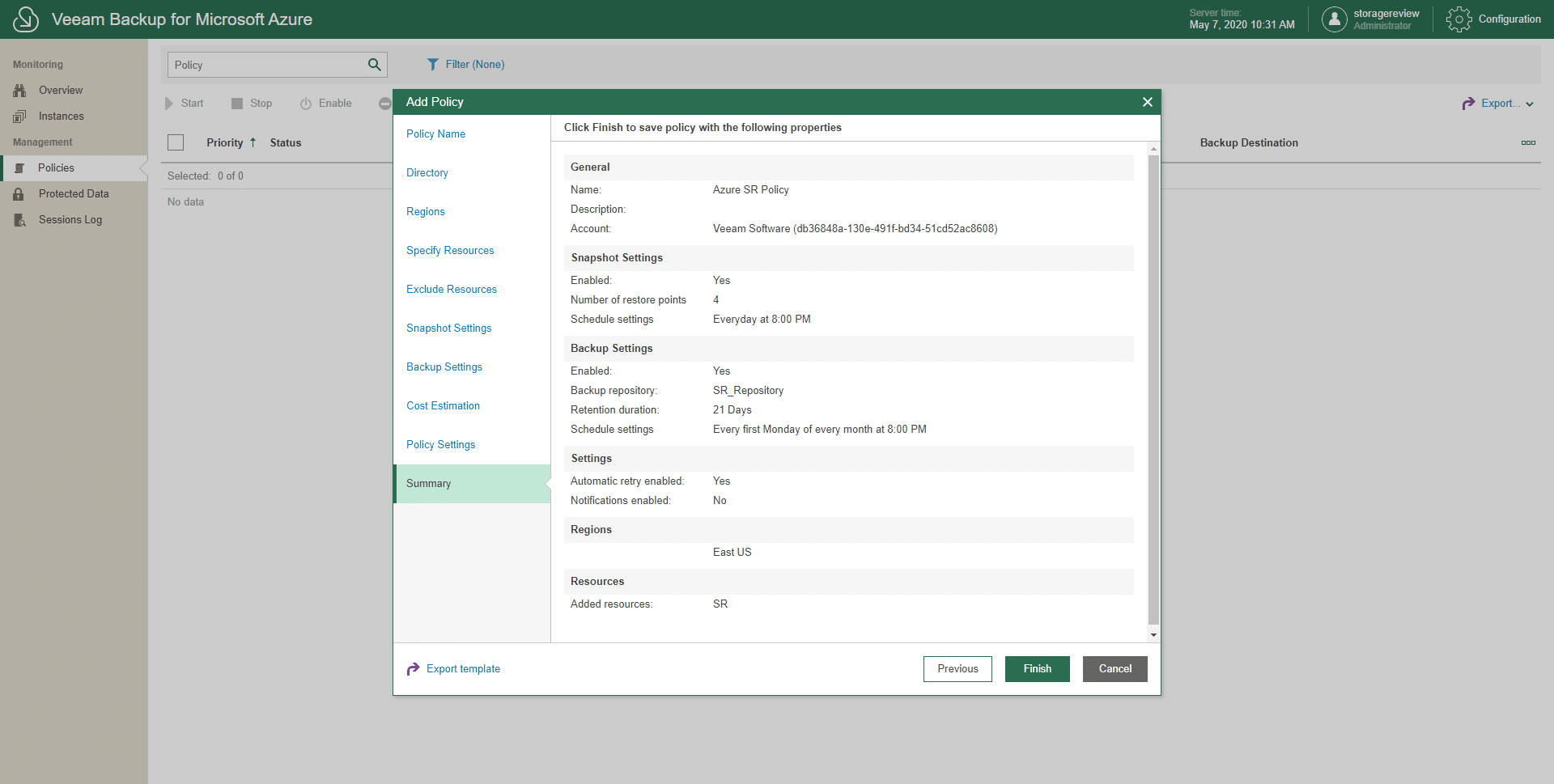Screen dimensions: 1554x784
Task: Click the Veeam logo icon in header
Action: pyautogui.click(x=26, y=19)
